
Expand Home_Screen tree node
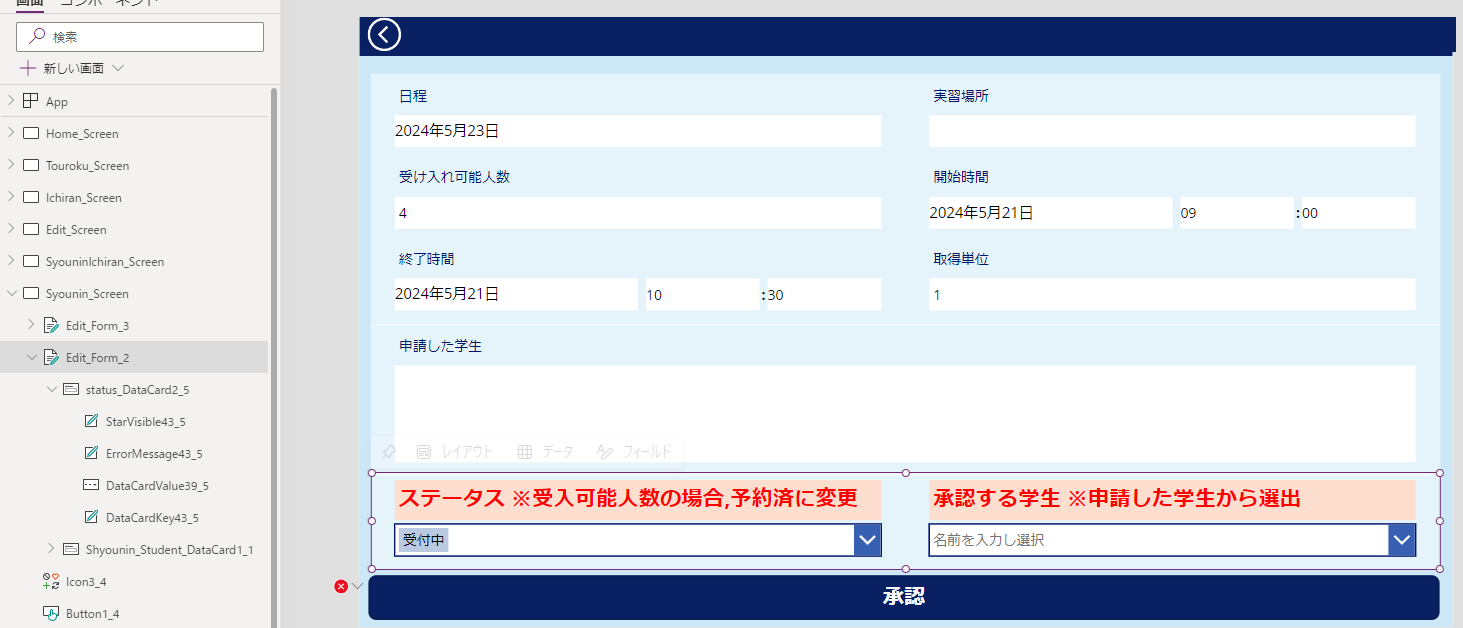[10, 133]
